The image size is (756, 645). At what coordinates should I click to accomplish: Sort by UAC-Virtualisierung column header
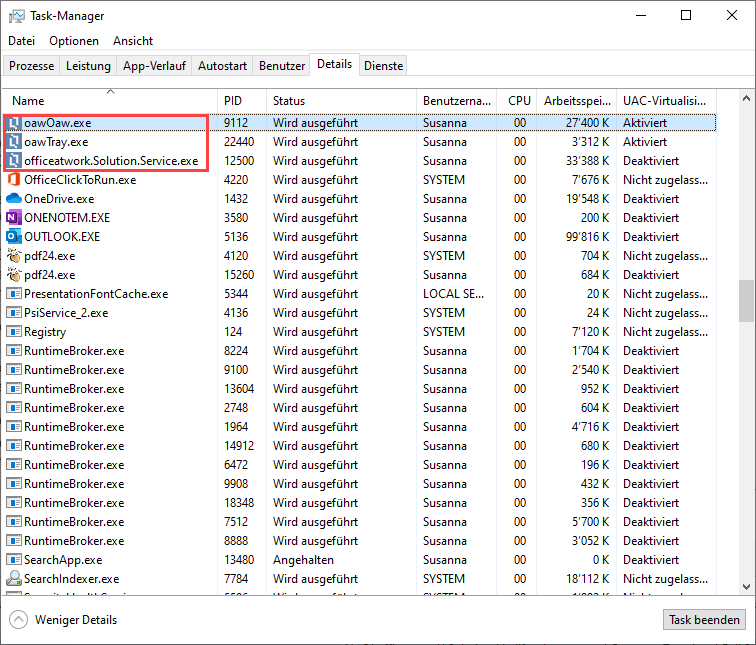pyautogui.click(x=666, y=101)
